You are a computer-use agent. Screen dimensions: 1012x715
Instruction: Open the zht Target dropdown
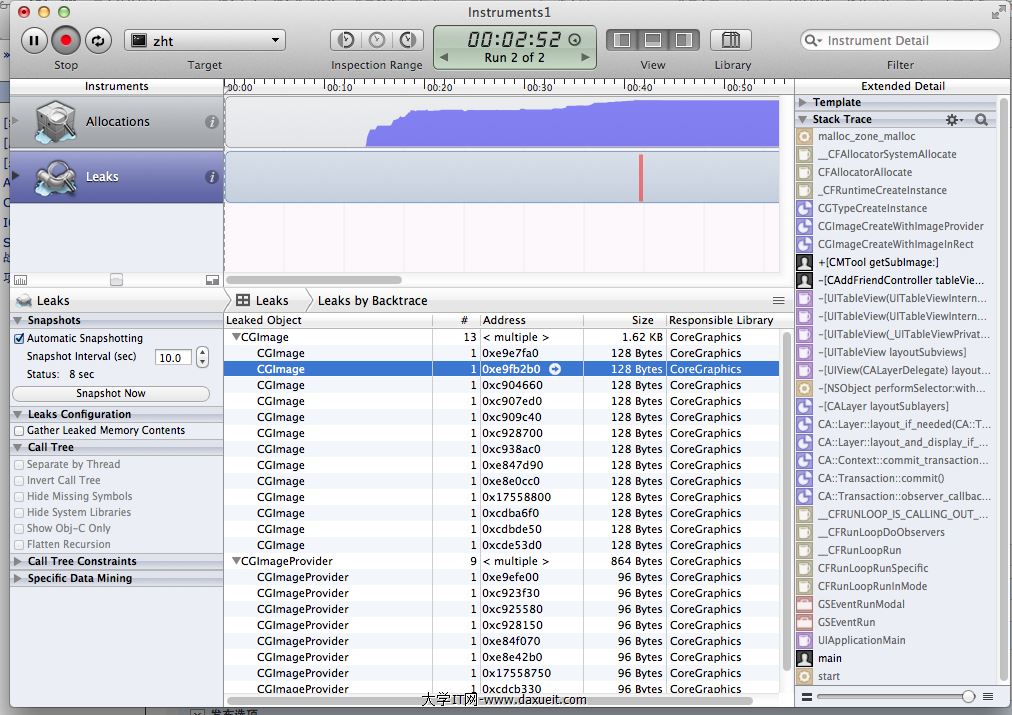click(x=205, y=40)
